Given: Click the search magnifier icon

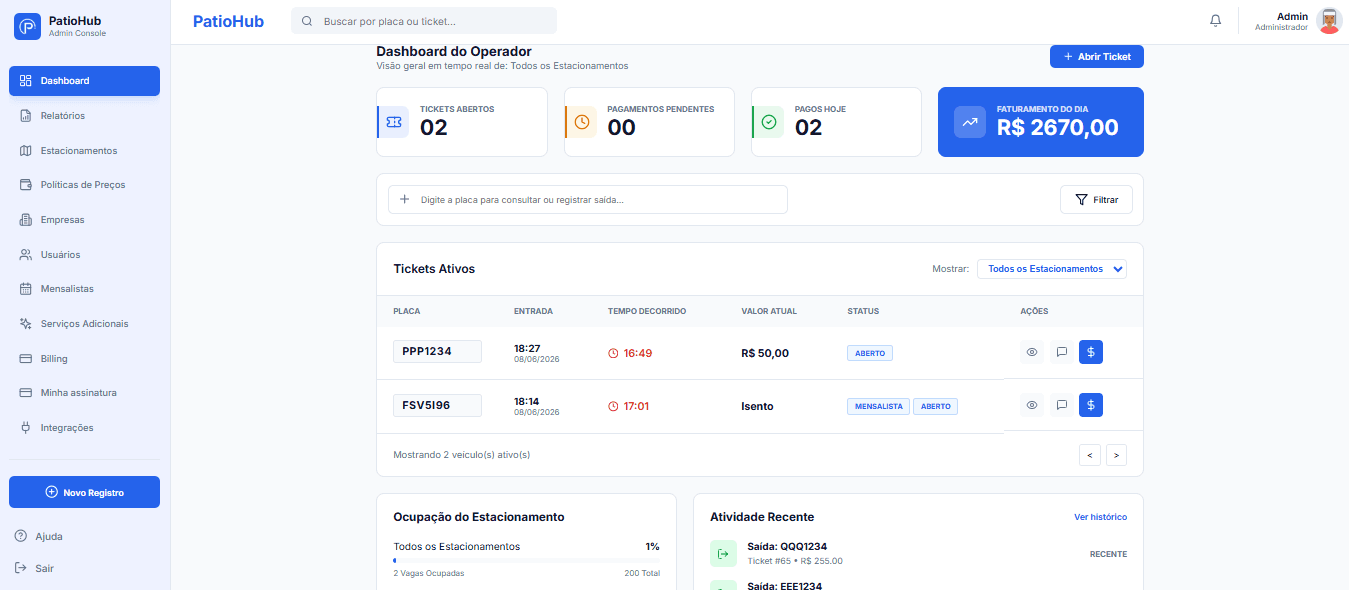Looking at the screenshot, I should (307, 21).
